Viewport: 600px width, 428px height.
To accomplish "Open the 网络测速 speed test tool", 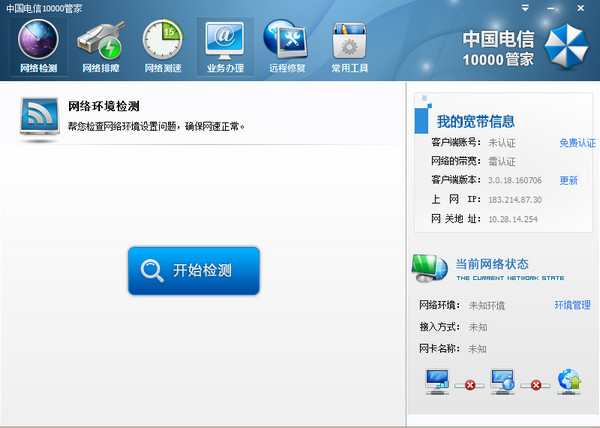I will [x=162, y=47].
